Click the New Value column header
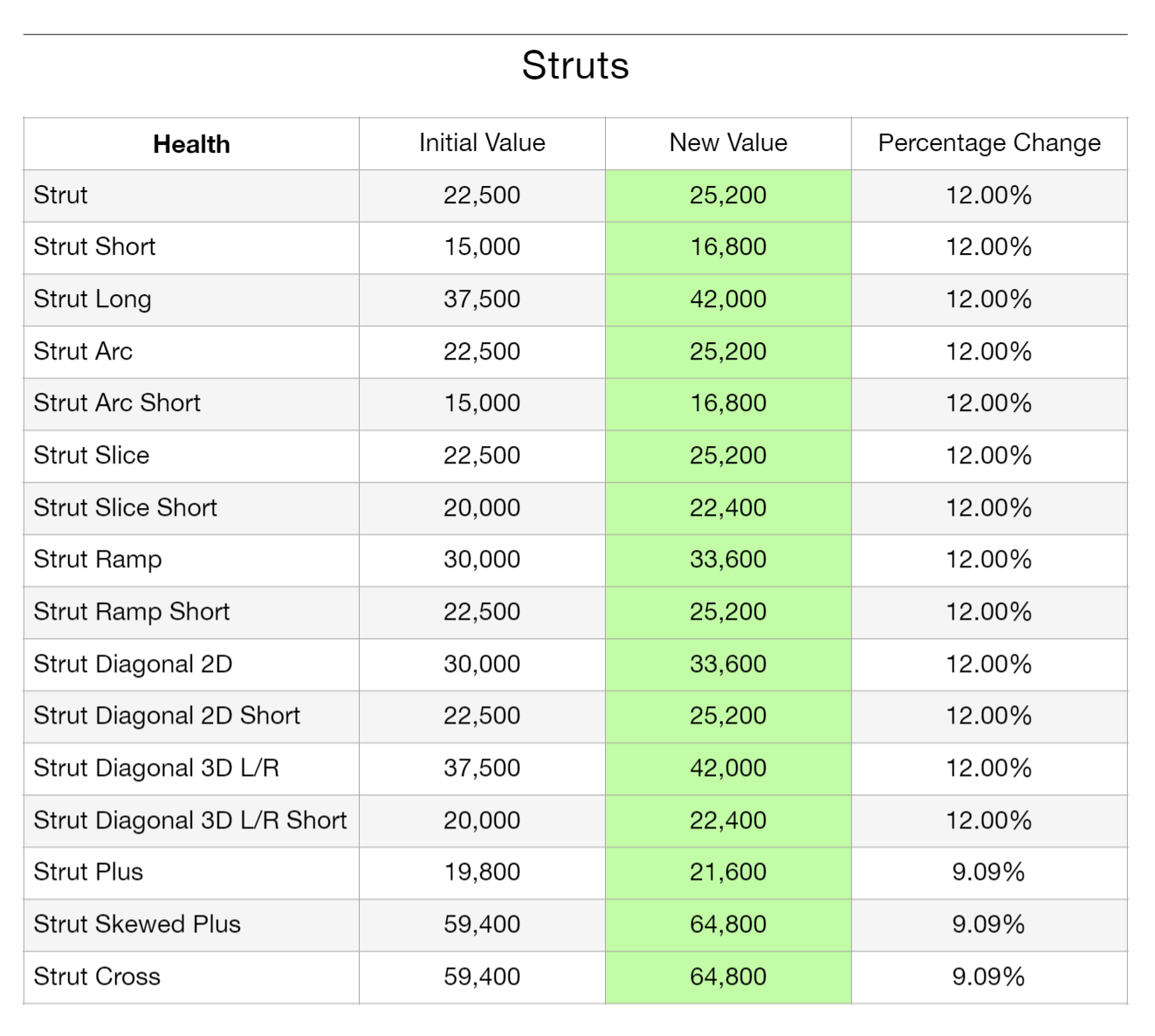 (x=728, y=143)
